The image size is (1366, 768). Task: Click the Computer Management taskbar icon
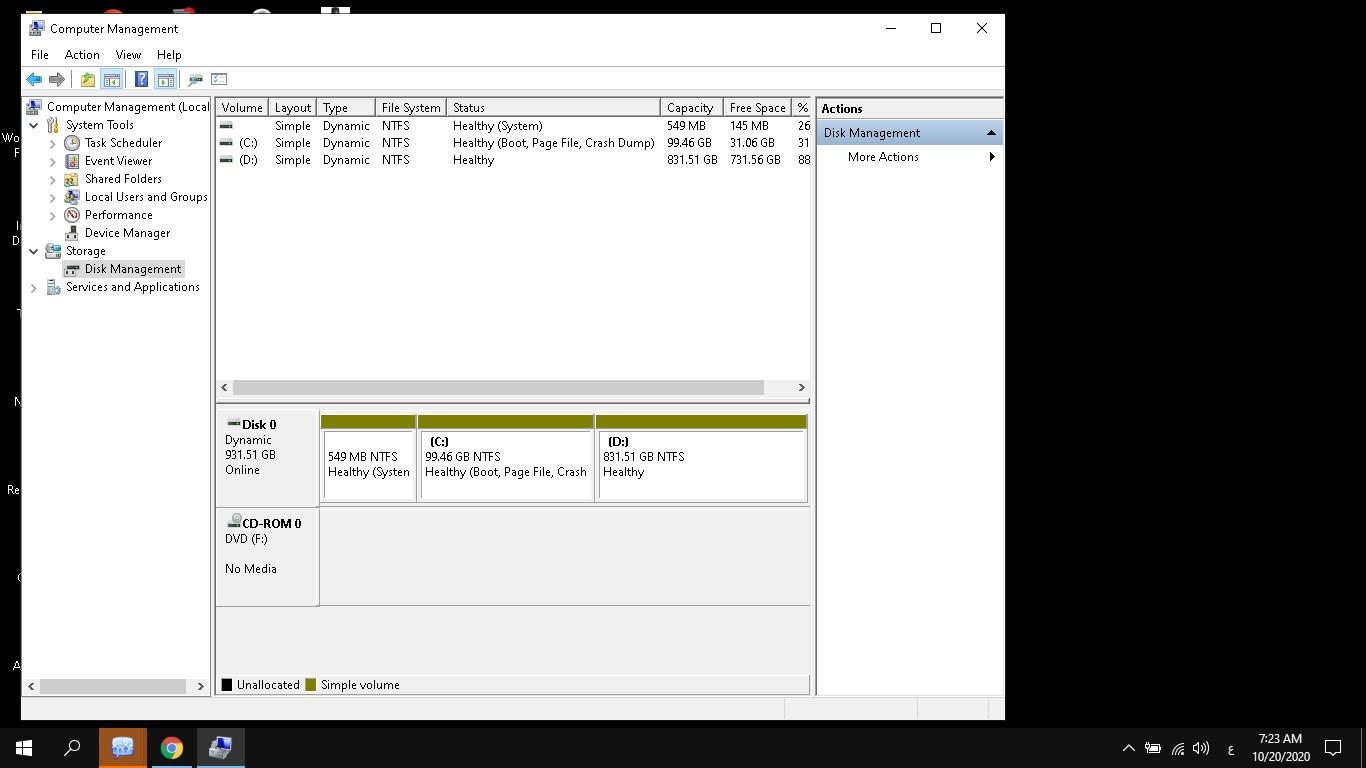point(220,748)
